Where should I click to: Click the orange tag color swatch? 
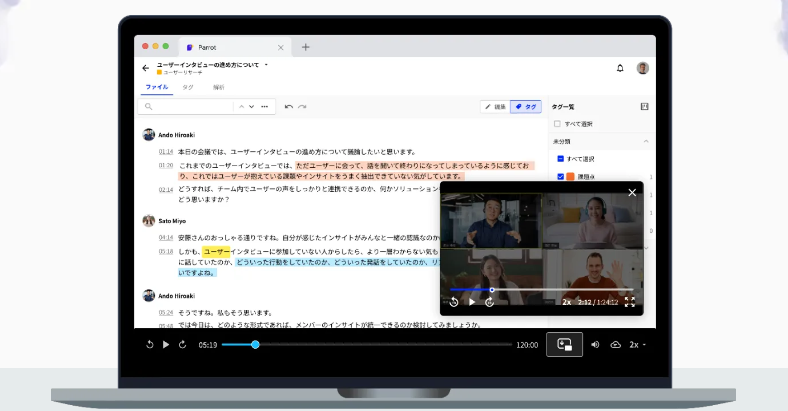point(570,177)
